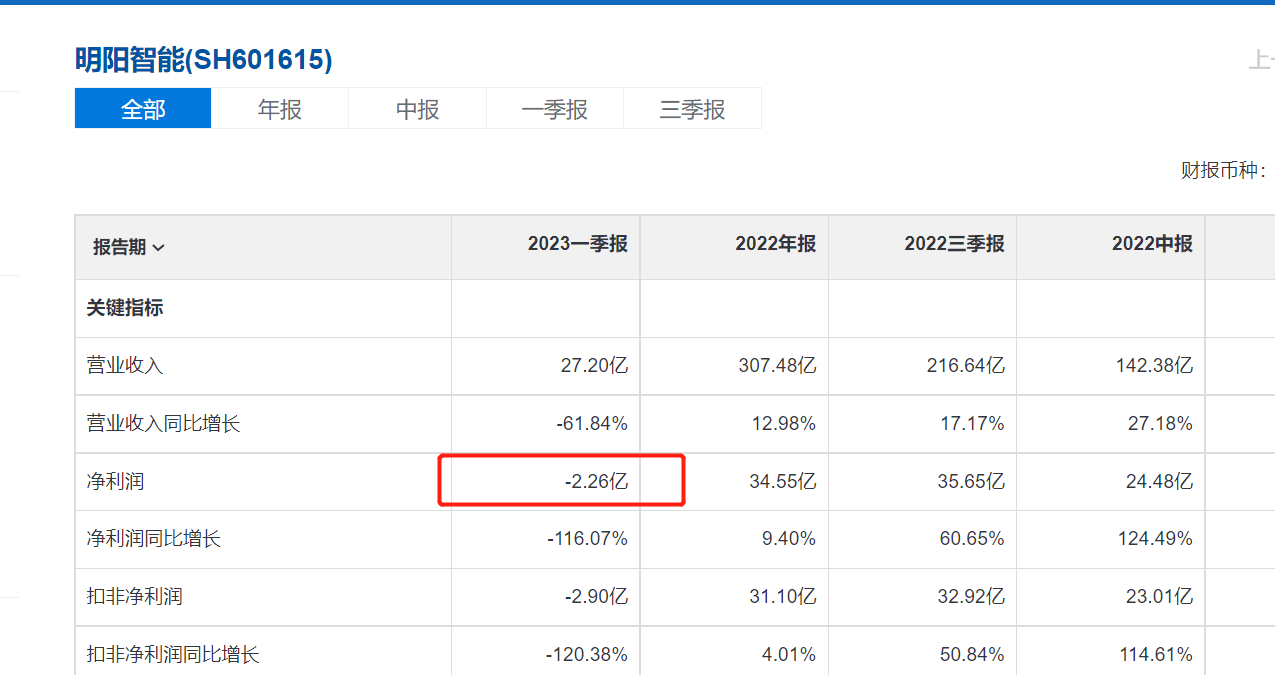Click the 17.17% growth value

pyautogui.click(x=972, y=424)
